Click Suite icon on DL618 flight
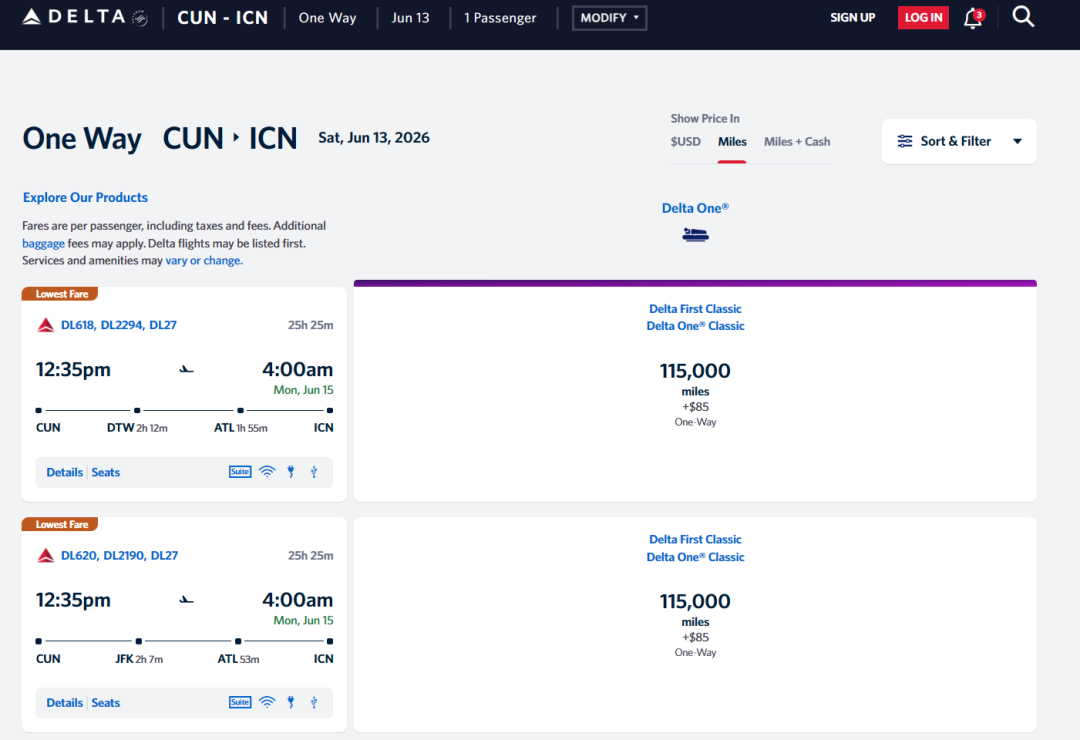The image size is (1080, 740). [x=240, y=472]
